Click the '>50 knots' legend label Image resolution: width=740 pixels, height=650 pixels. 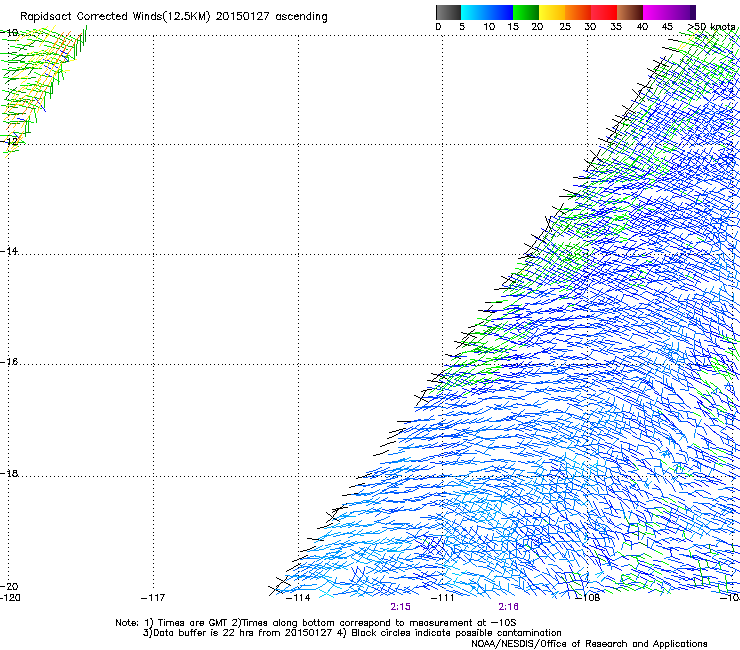pyautogui.click(x=711, y=27)
